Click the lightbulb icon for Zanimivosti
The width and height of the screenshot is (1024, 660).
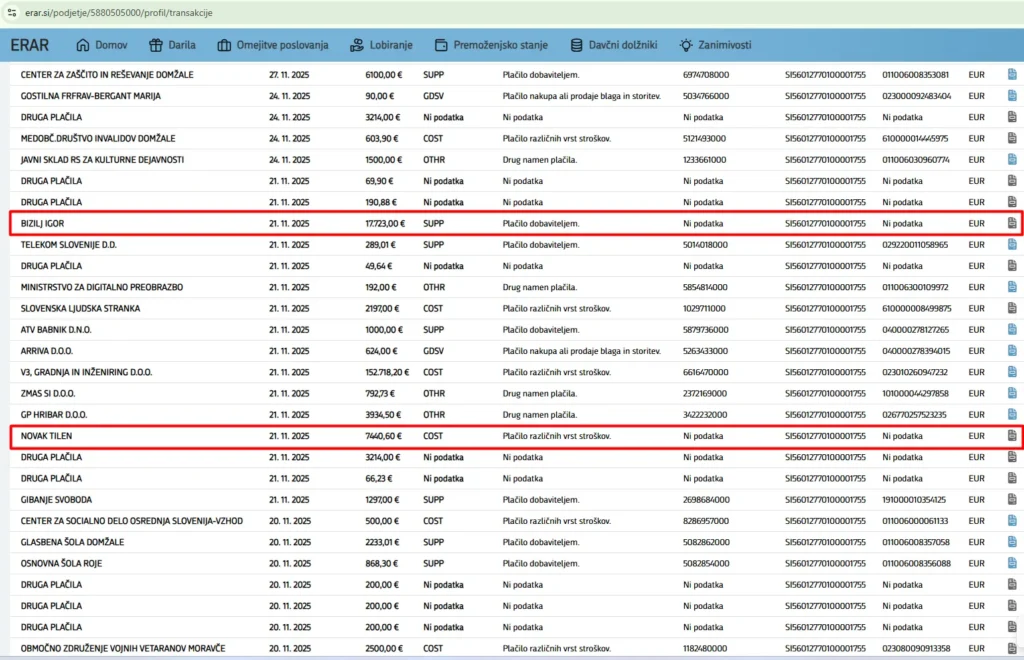click(x=685, y=45)
